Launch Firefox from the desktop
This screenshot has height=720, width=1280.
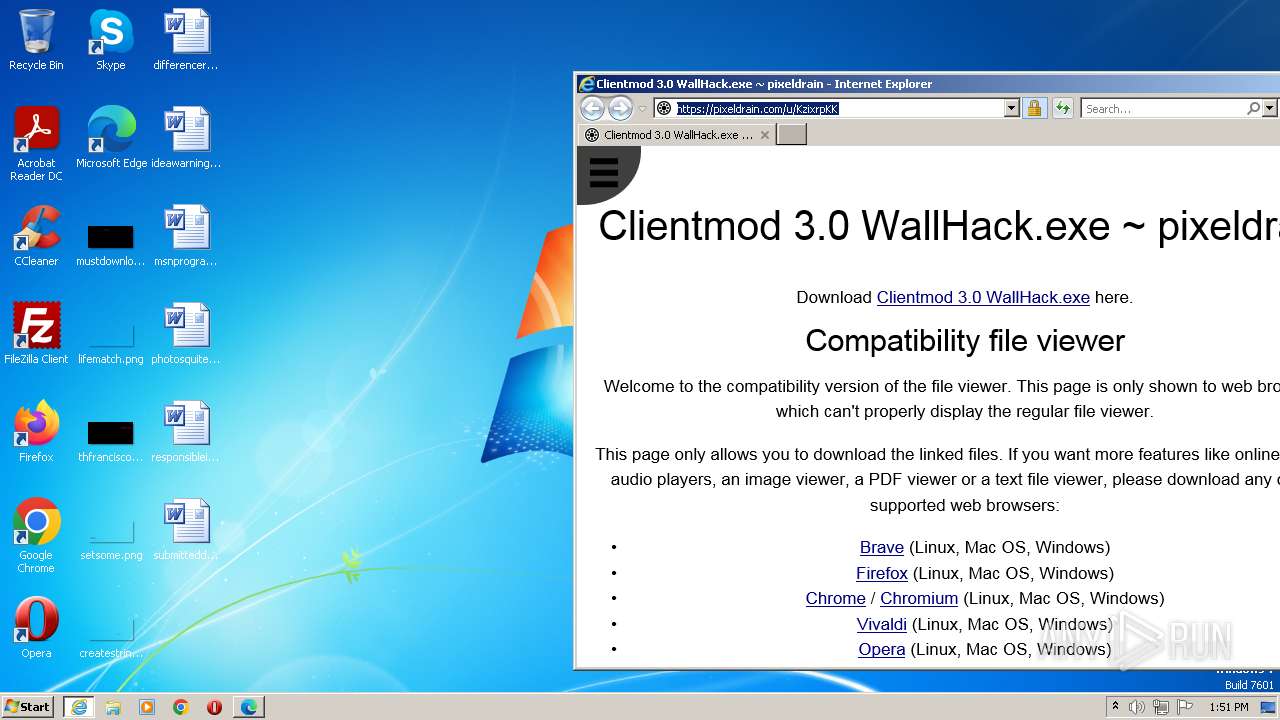36,432
